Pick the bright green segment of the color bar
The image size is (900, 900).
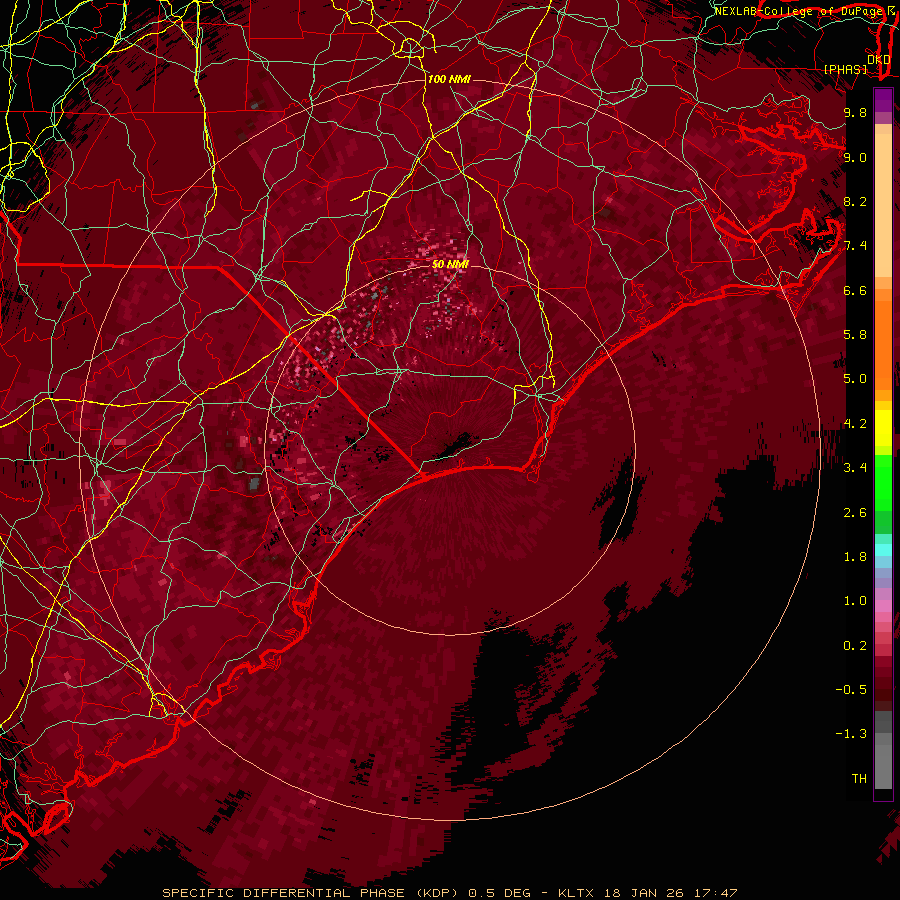[883, 483]
